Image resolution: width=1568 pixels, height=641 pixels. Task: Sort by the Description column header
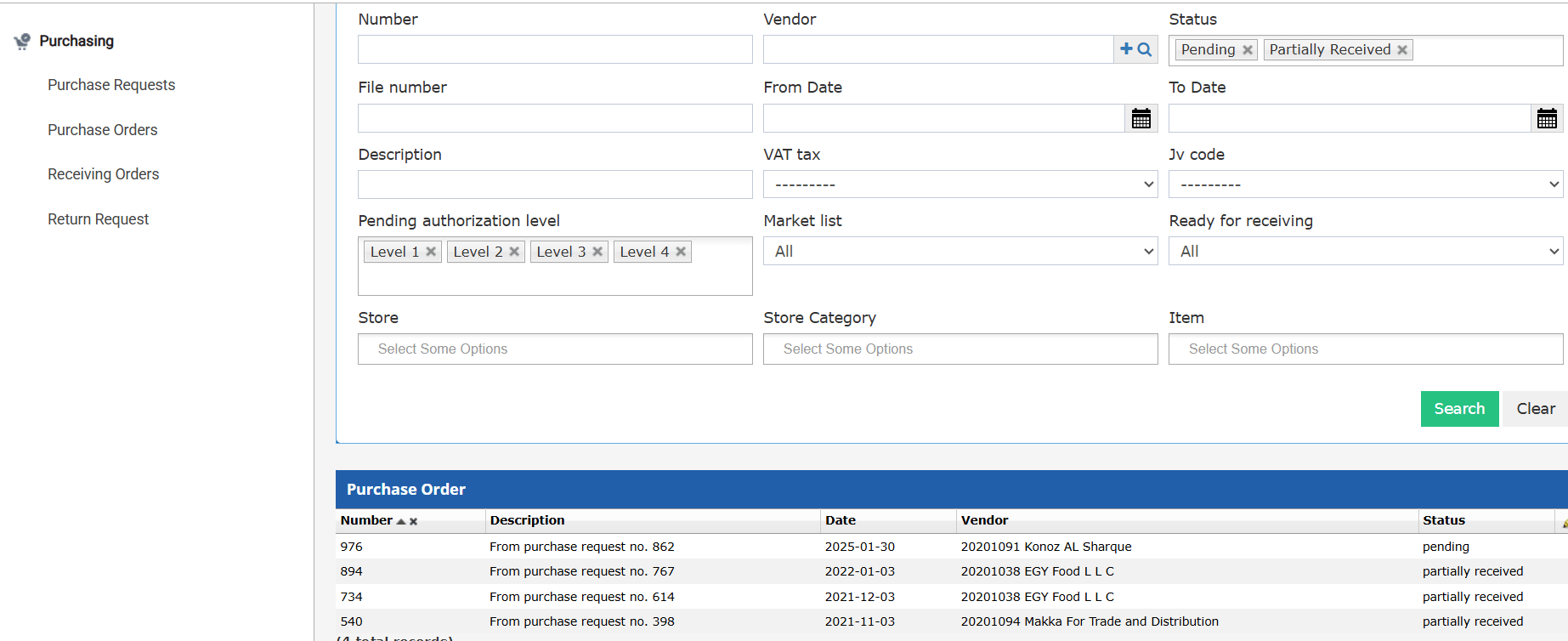tap(527, 520)
